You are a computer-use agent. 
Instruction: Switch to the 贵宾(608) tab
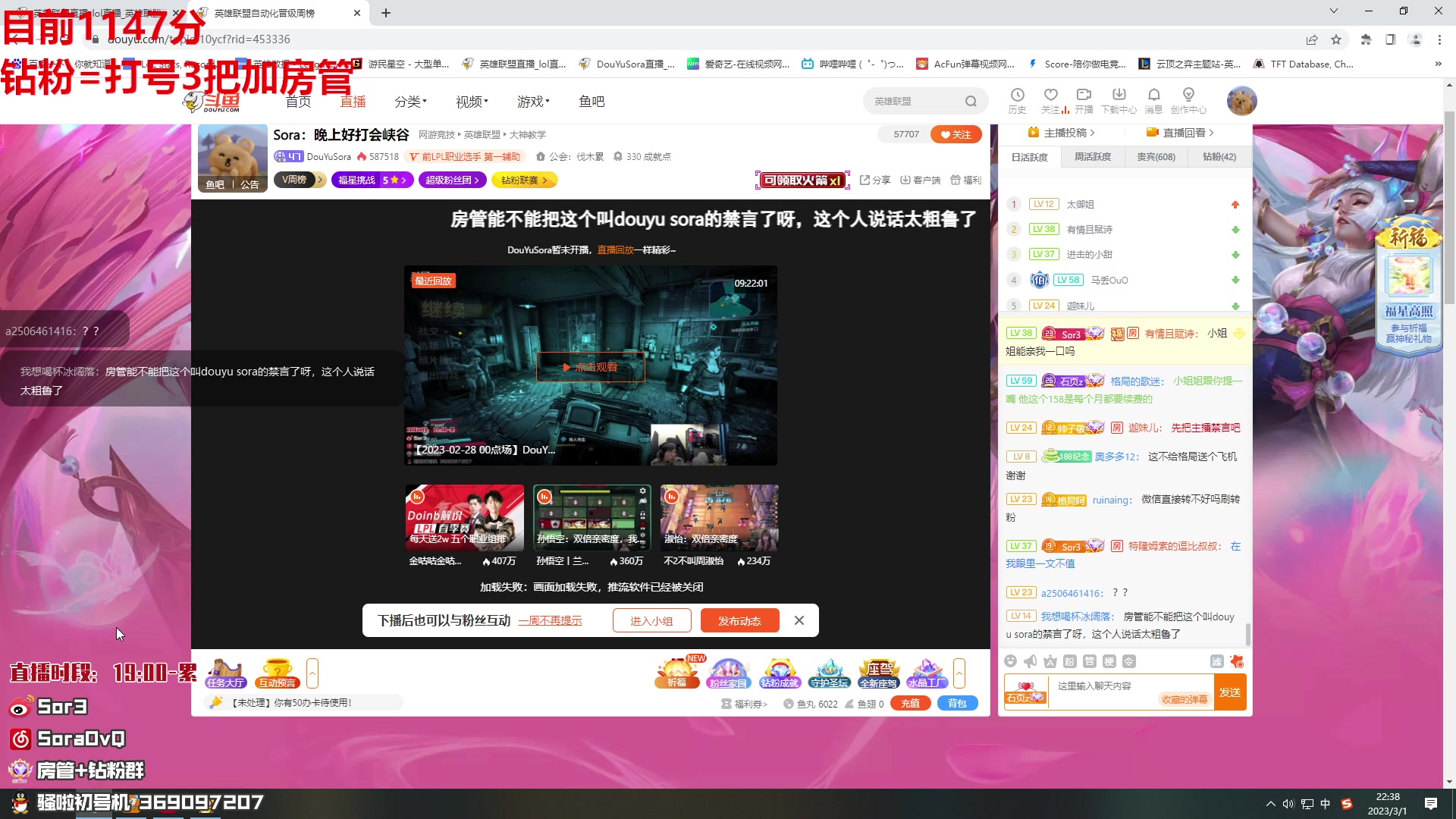pos(1156,157)
